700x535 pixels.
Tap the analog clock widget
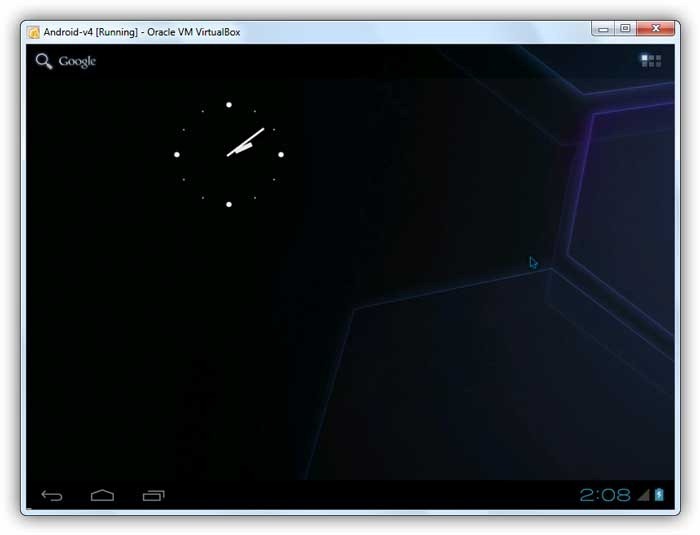pos(229,155)
